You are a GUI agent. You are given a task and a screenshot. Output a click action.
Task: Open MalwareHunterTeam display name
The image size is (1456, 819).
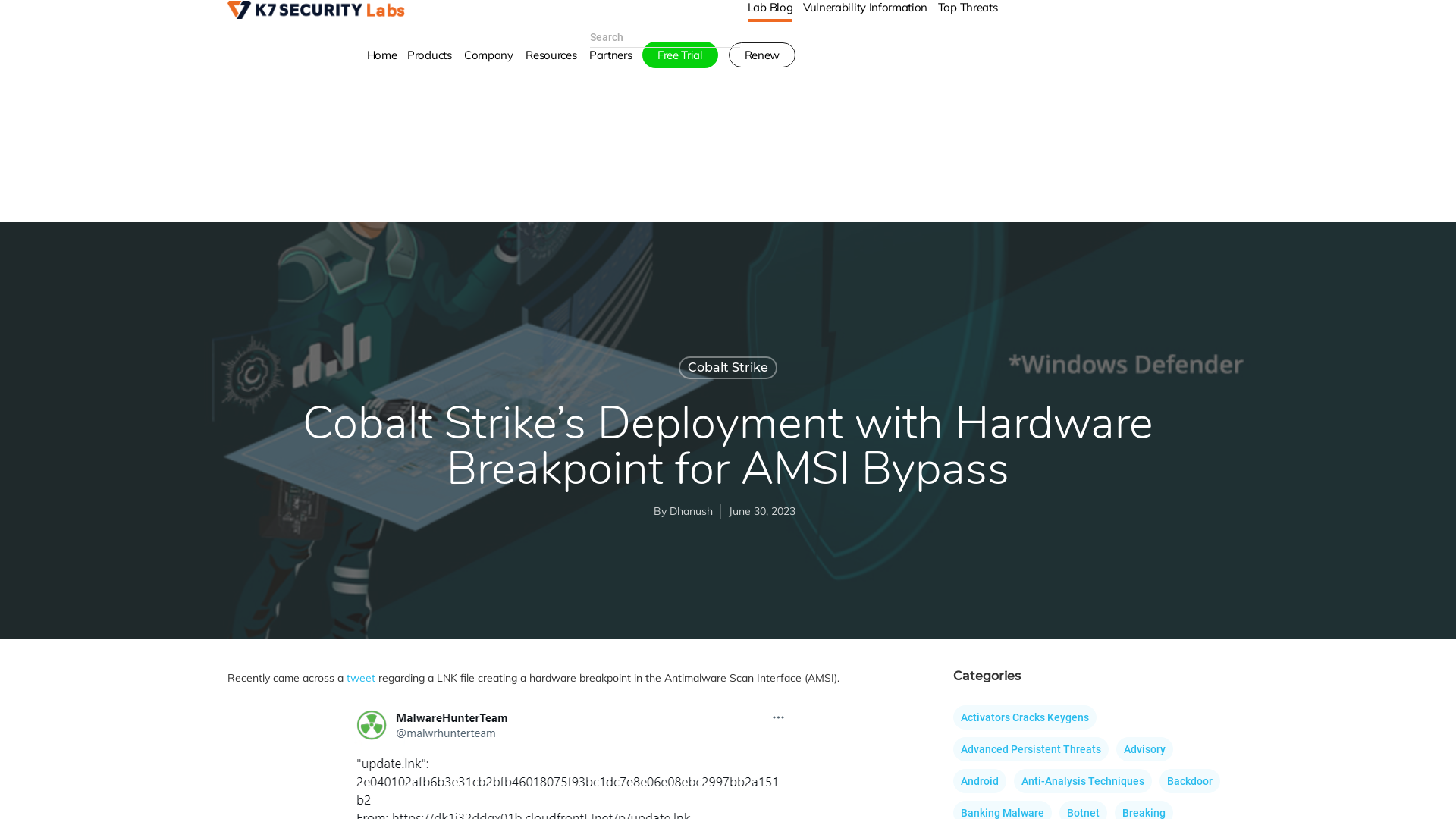(452, 718)
